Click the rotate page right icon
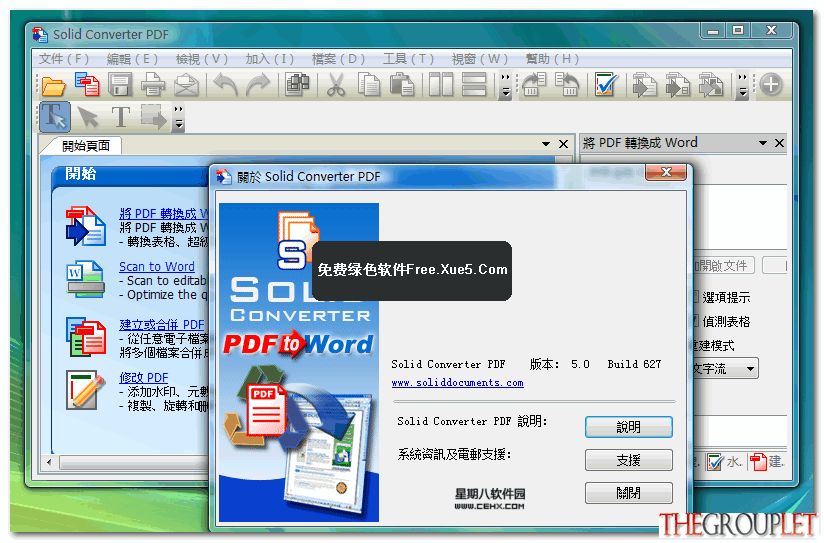 coord(567,85)
